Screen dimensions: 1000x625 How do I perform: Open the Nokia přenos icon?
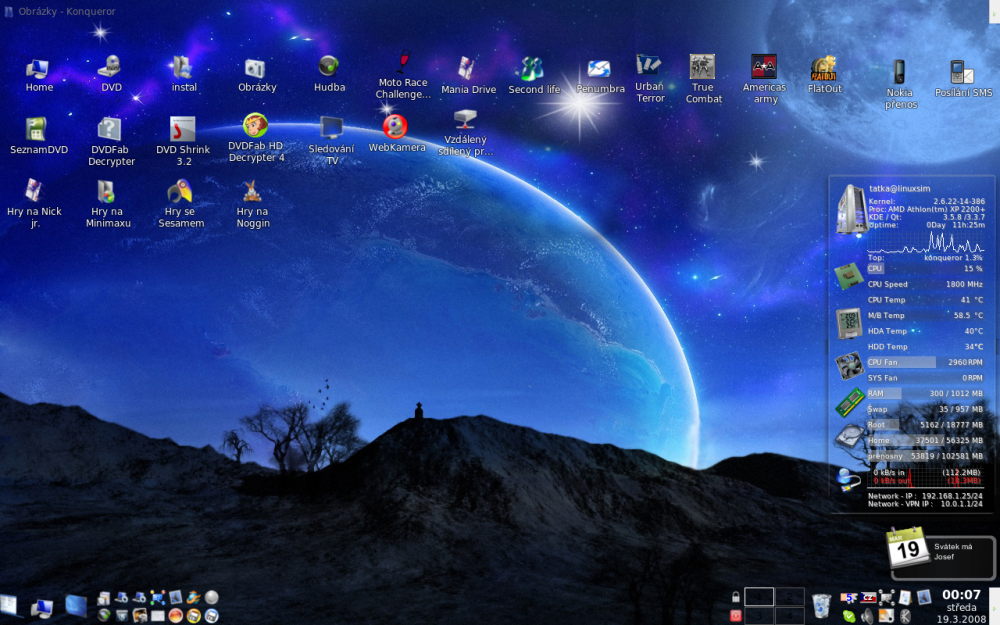(x=900, y=85)
